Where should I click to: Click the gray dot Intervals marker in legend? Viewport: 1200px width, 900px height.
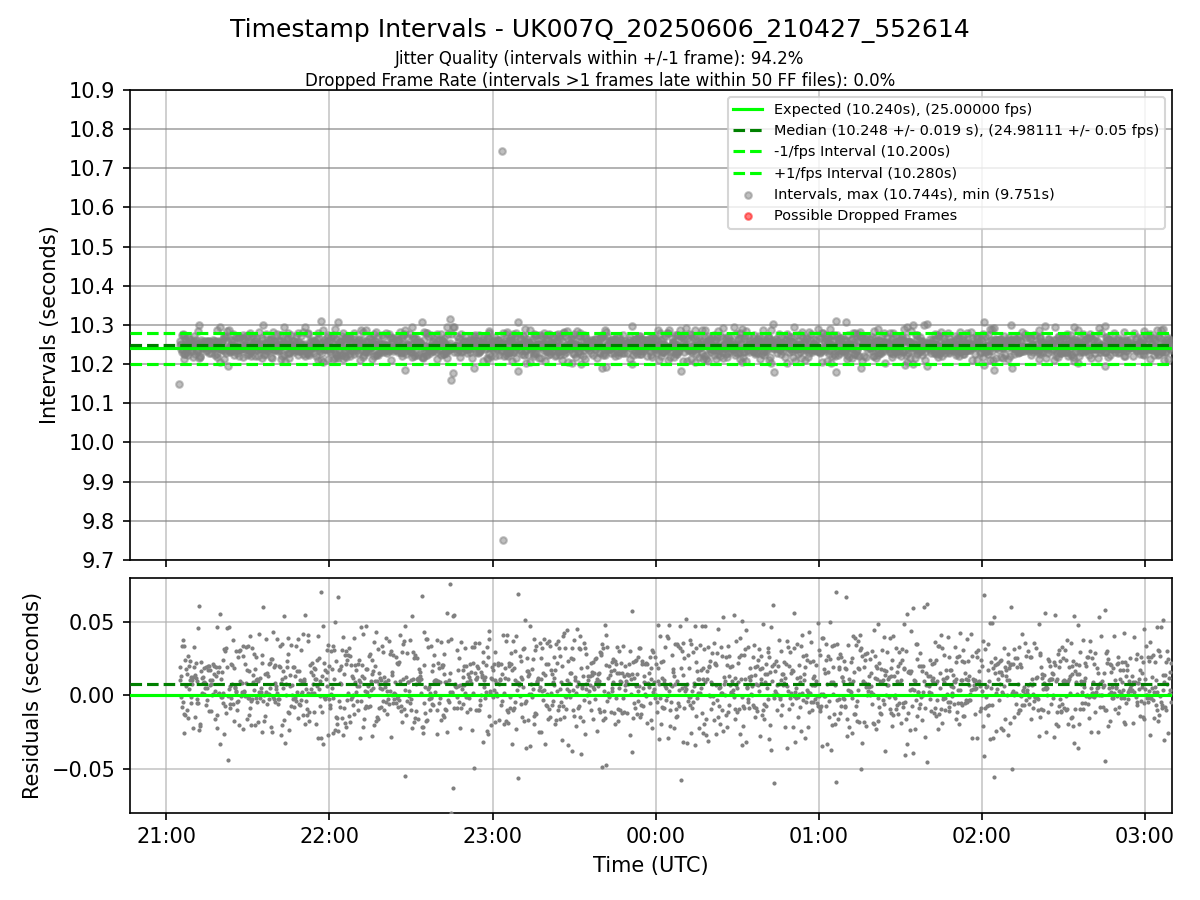click(748, 195)
